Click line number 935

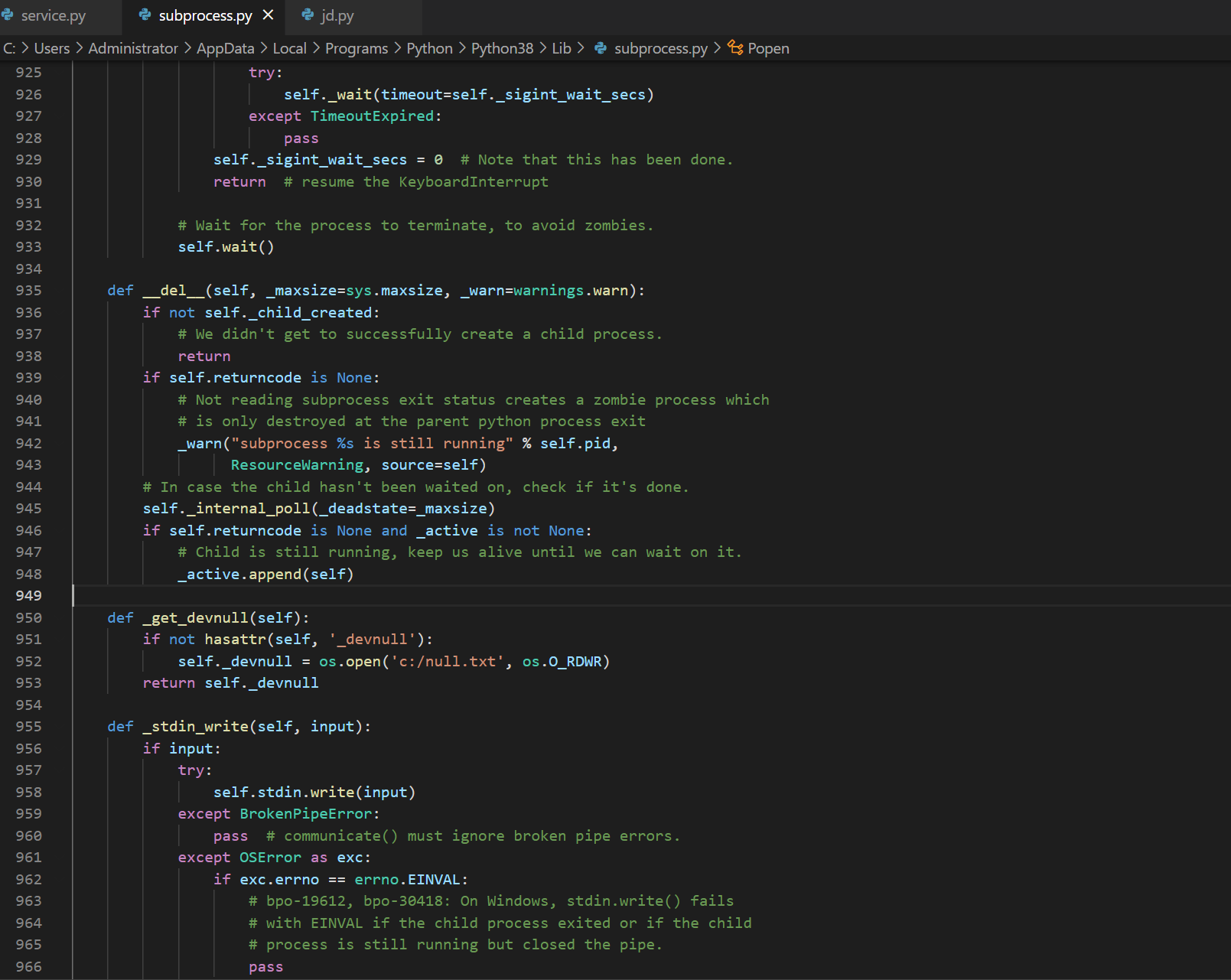pos(28,291)
